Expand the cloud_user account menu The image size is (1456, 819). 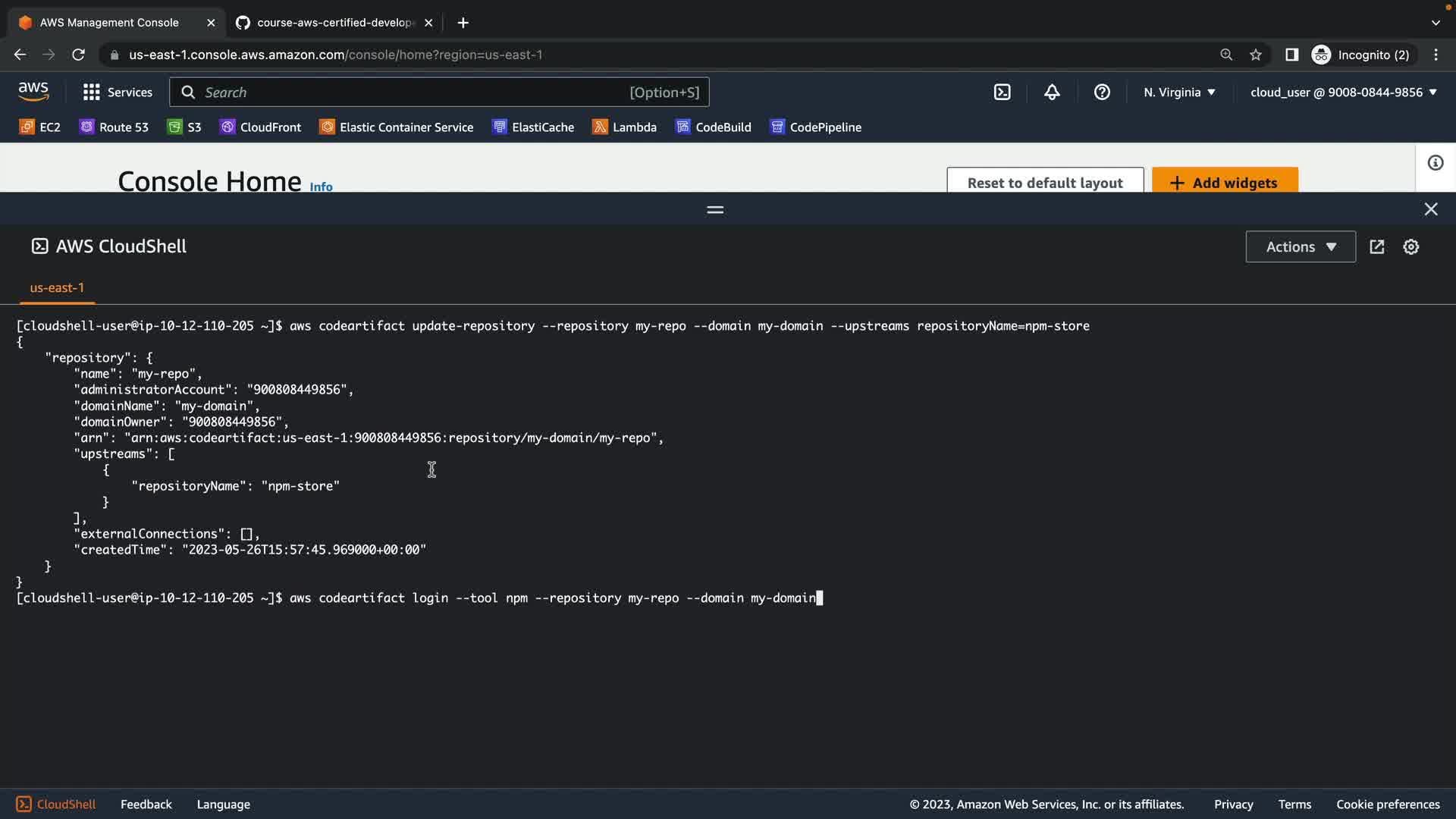[x=1343, y=92]
